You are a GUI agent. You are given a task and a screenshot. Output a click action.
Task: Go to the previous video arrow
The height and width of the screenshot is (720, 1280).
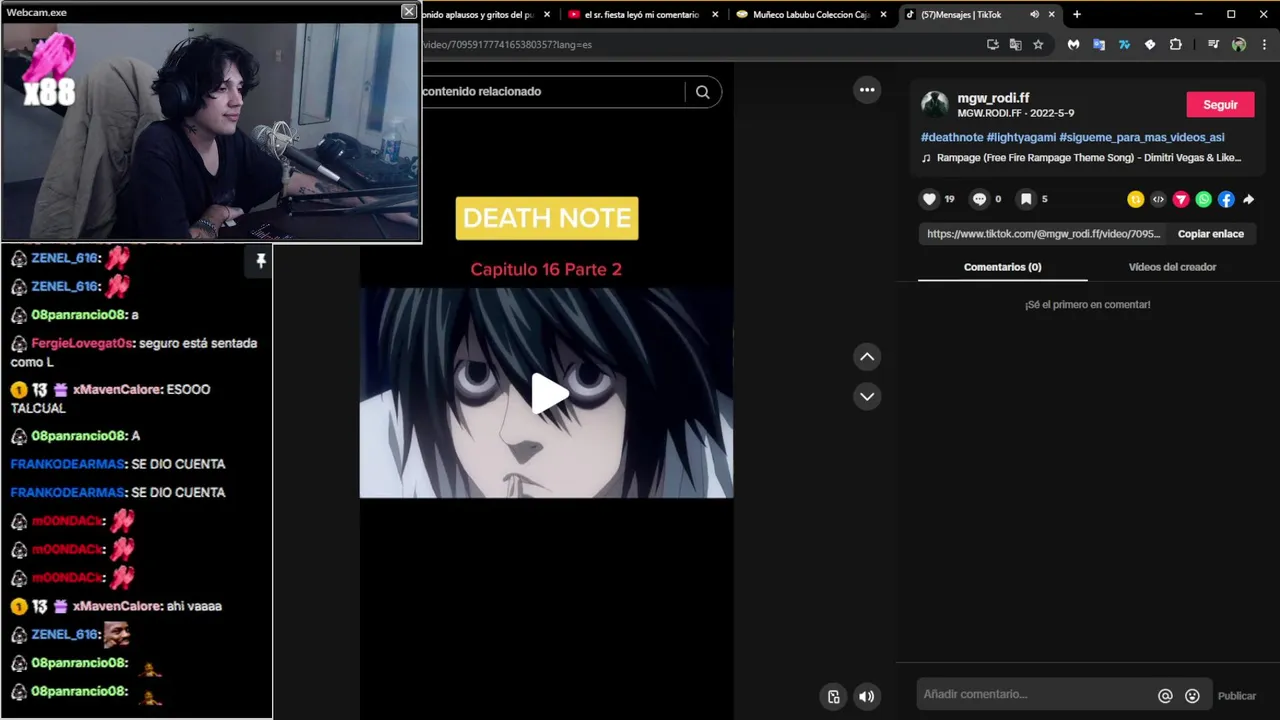point(867,357)
